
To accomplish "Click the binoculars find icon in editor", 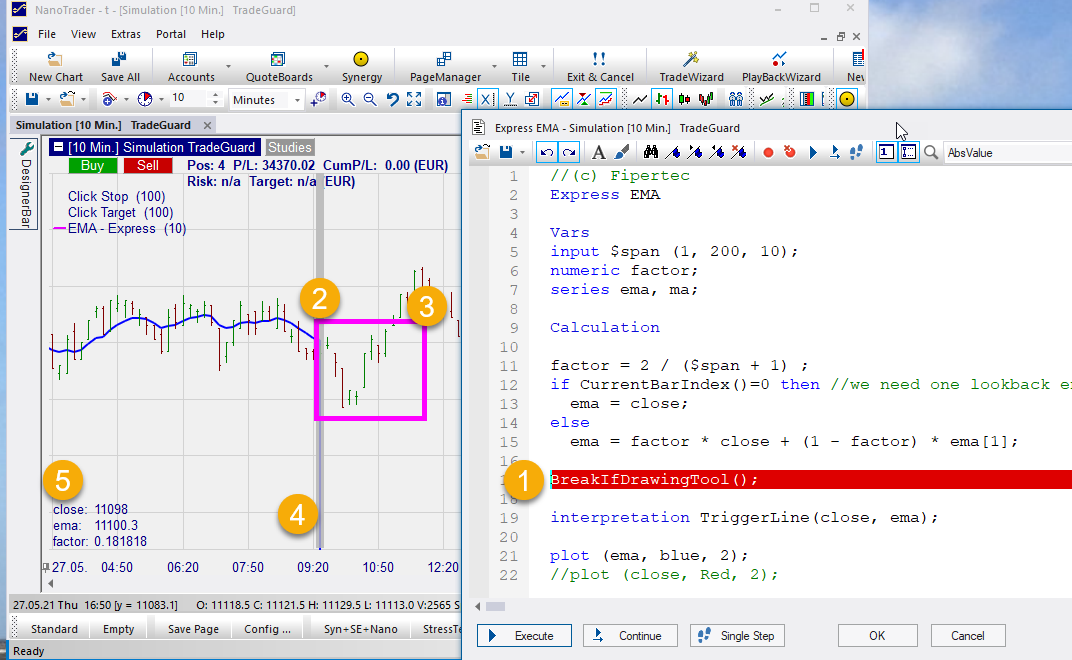I will [650, 152].
